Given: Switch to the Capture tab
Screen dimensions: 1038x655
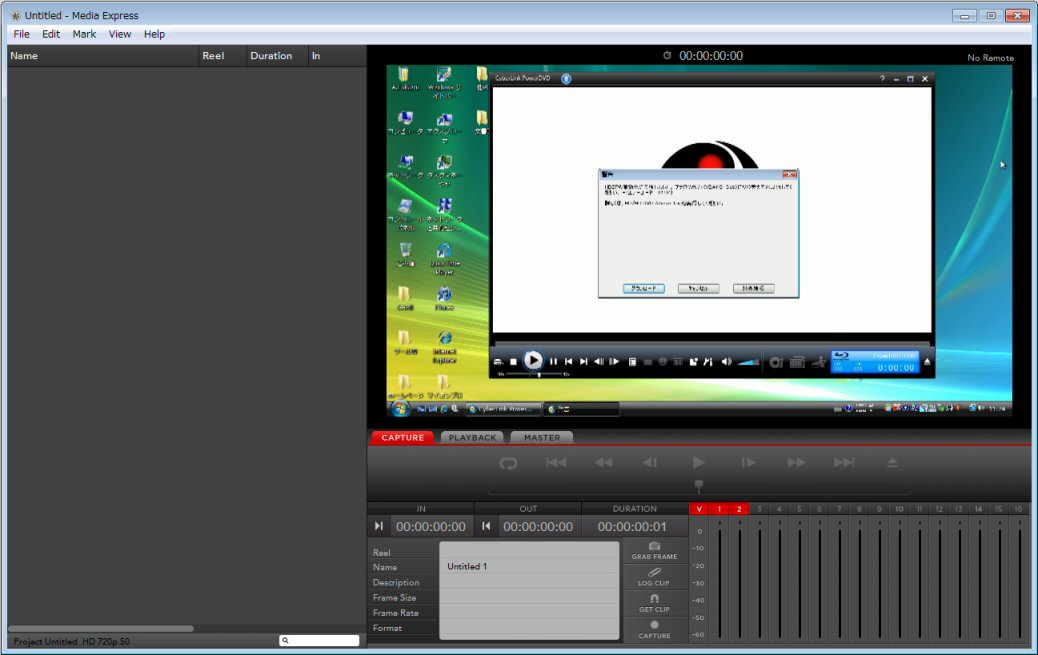Looking at the screenshot, I should 402,437.
